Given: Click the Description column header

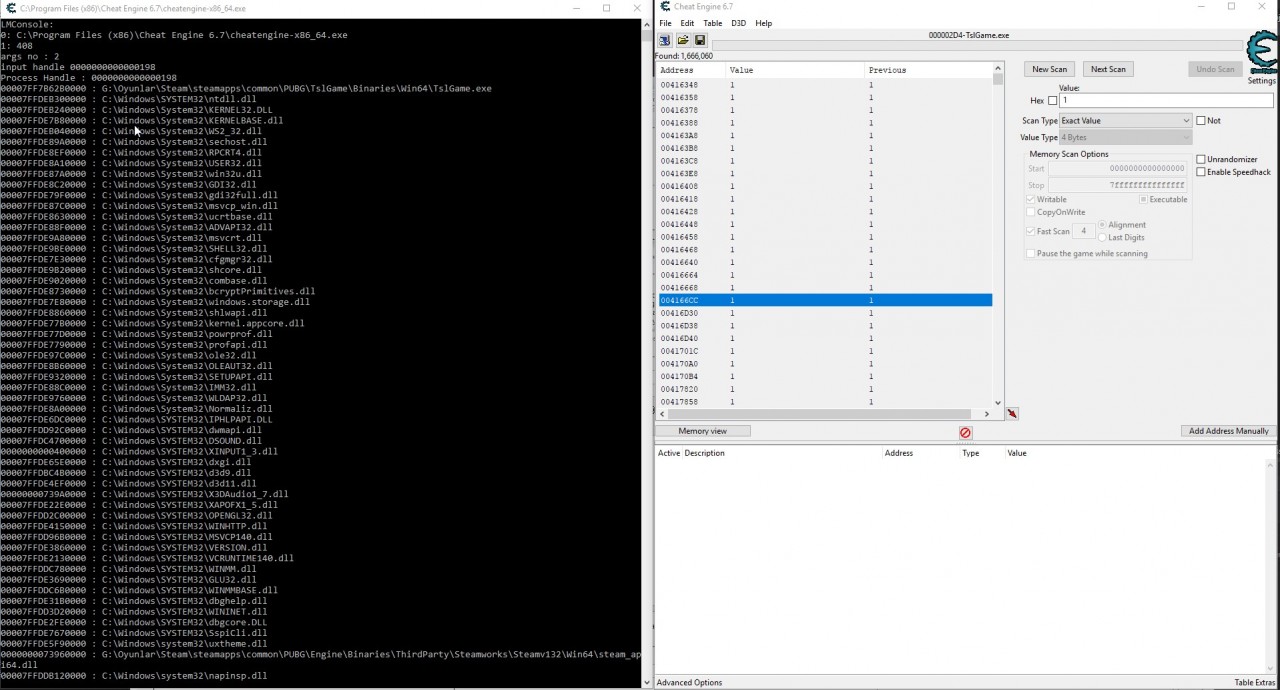Looking at the screenshot, I should [x=704, y=453].
